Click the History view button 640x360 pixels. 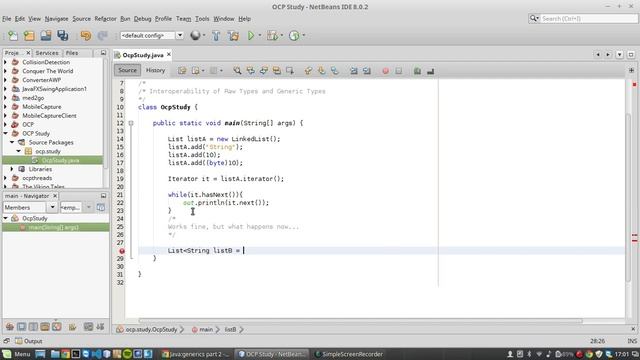156,70
